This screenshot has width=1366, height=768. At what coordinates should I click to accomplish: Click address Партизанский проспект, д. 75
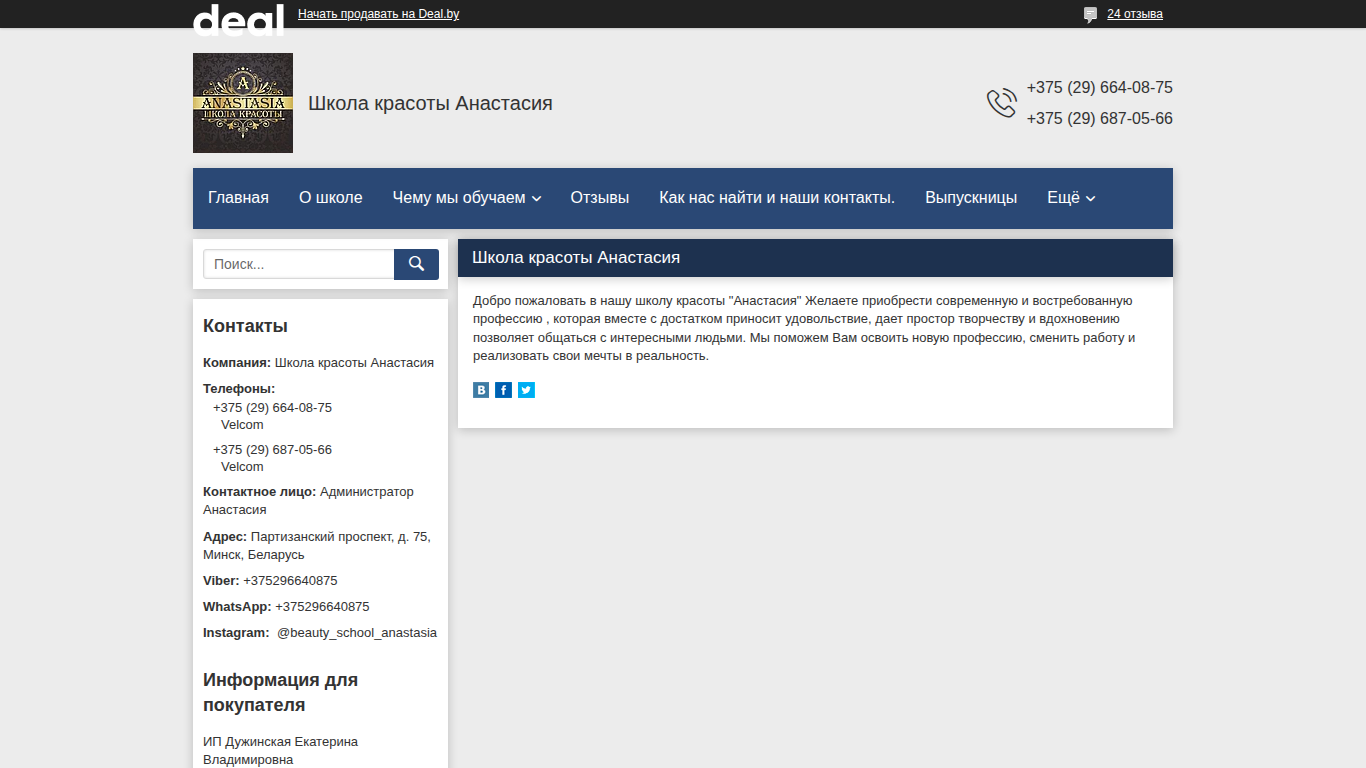point(340,537)
